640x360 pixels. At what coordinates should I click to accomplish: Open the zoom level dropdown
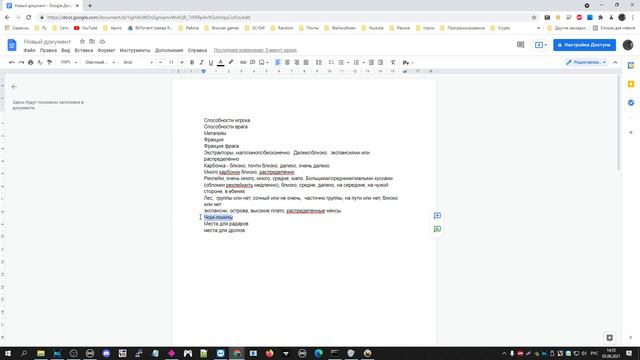69,62
